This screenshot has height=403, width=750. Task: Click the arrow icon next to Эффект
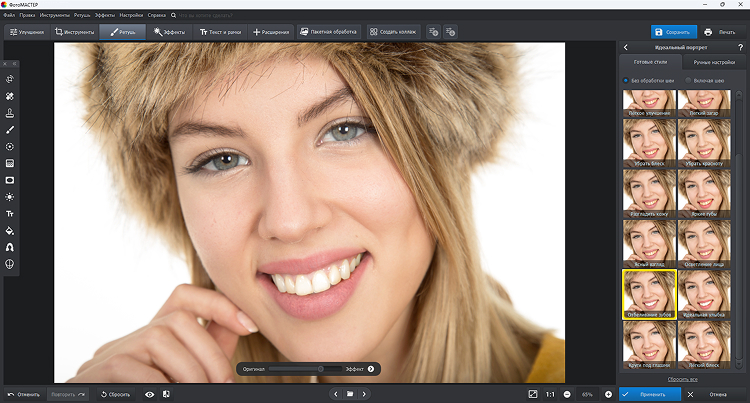(x=371, y=369)
